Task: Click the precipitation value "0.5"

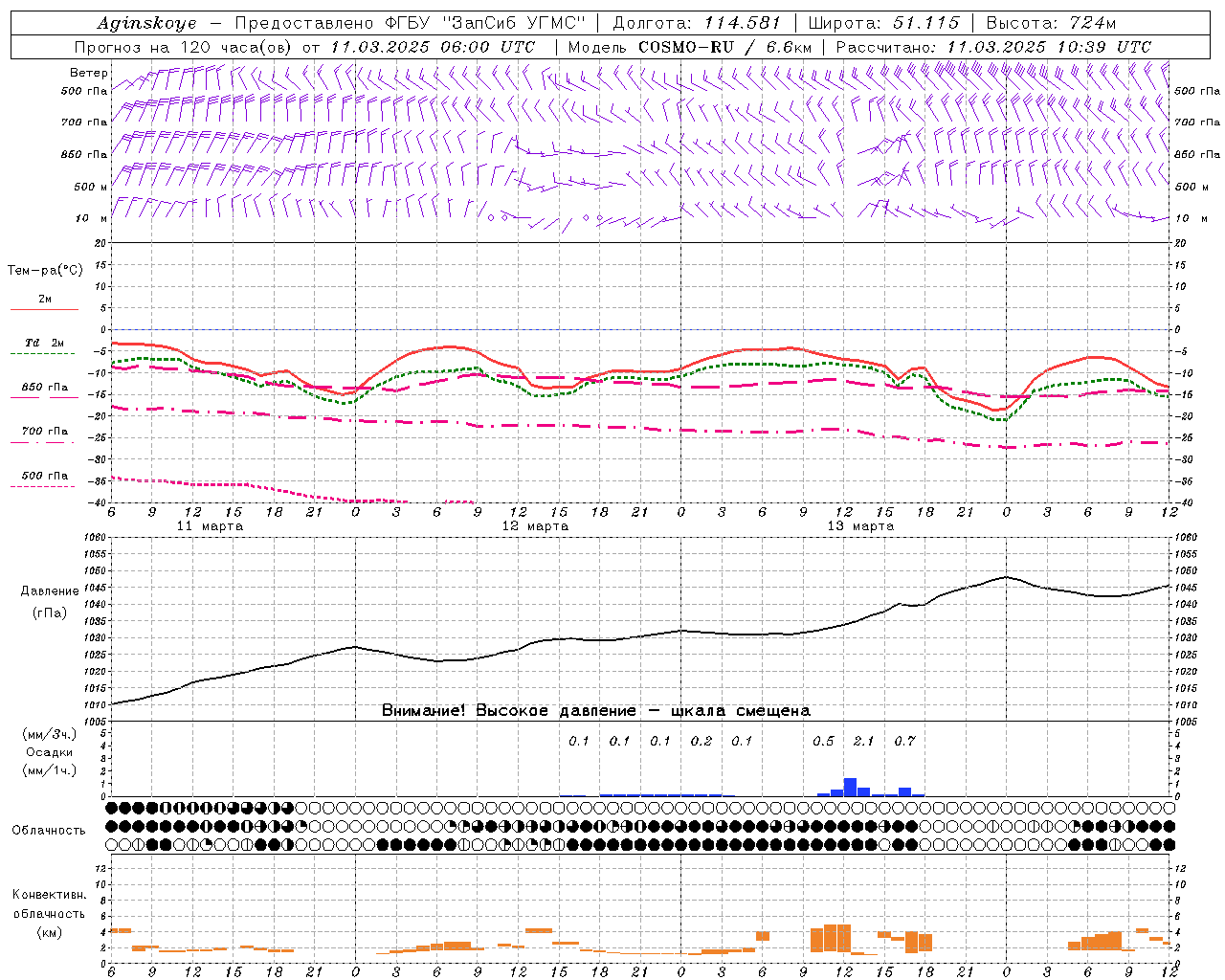Action: 823,741
